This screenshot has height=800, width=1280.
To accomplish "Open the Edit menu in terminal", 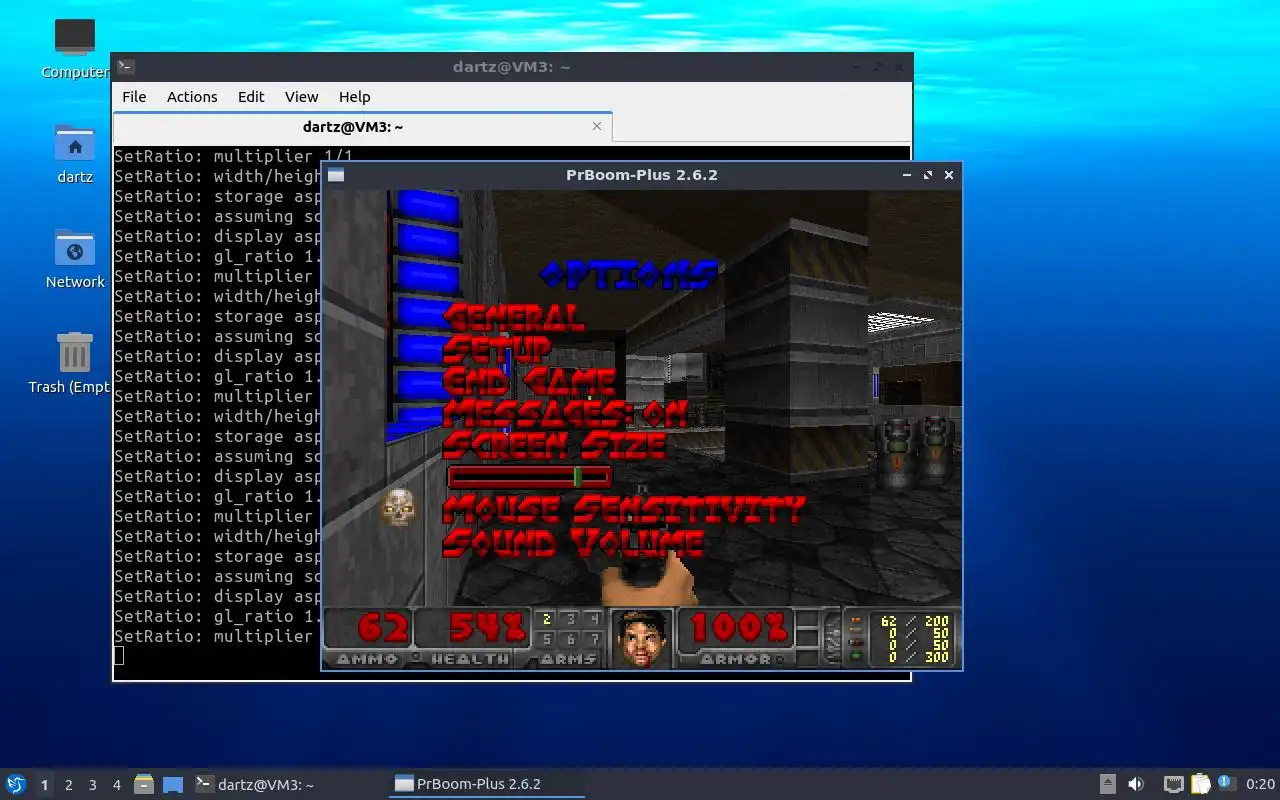I will pyautogui.click(x=251, y=97).
